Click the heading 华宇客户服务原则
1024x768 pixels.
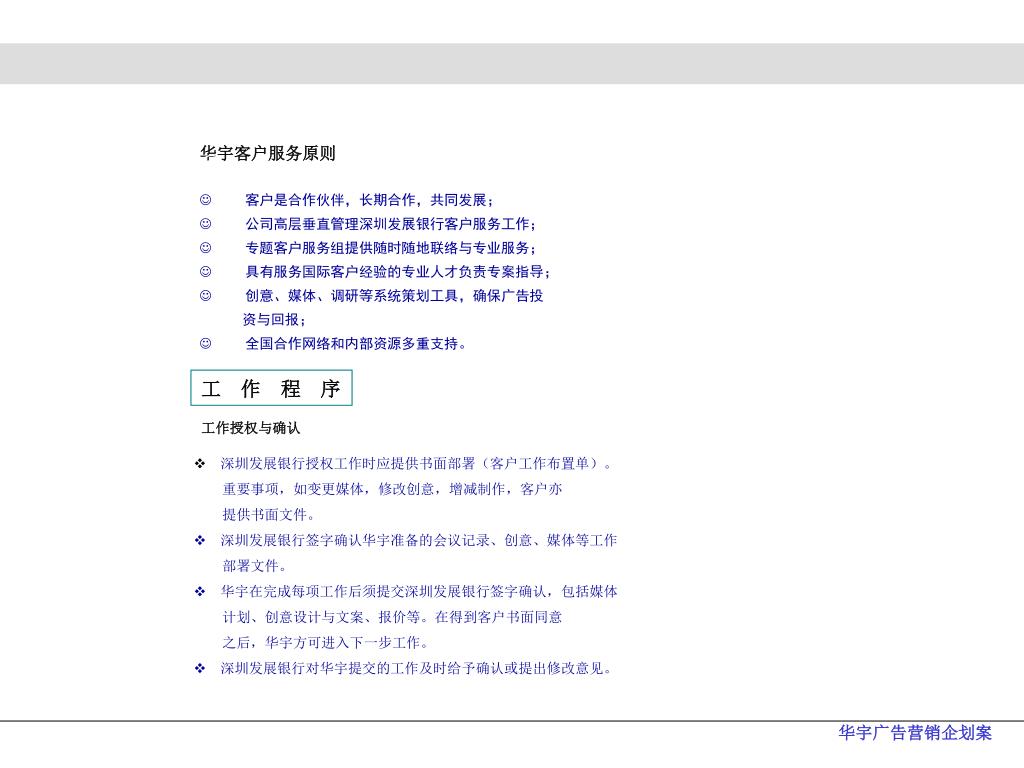tap(268, 153)
